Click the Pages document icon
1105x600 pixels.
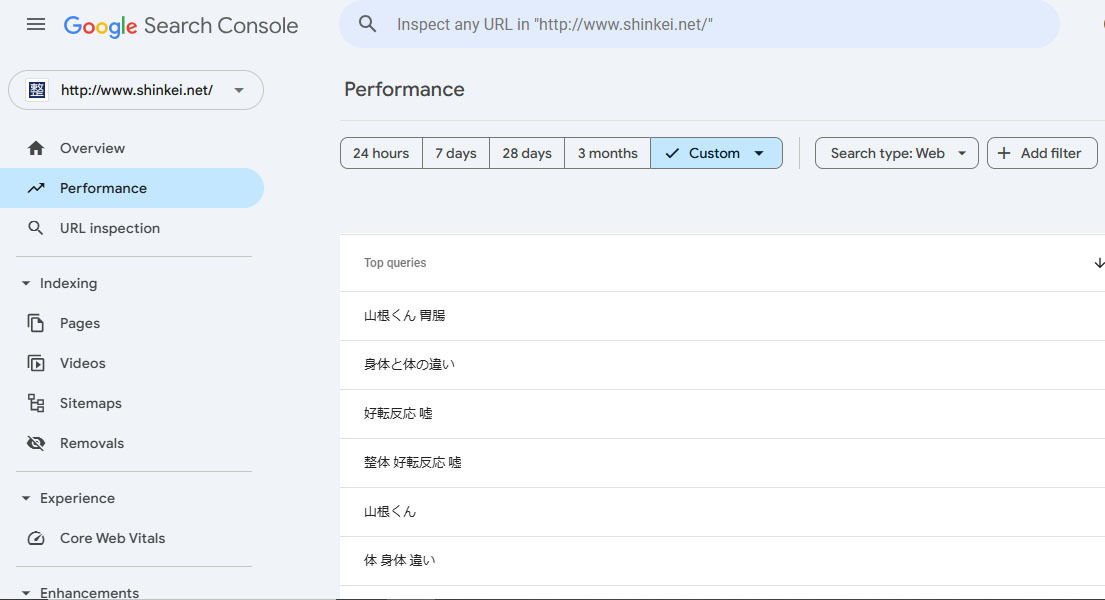click(36, 323)
